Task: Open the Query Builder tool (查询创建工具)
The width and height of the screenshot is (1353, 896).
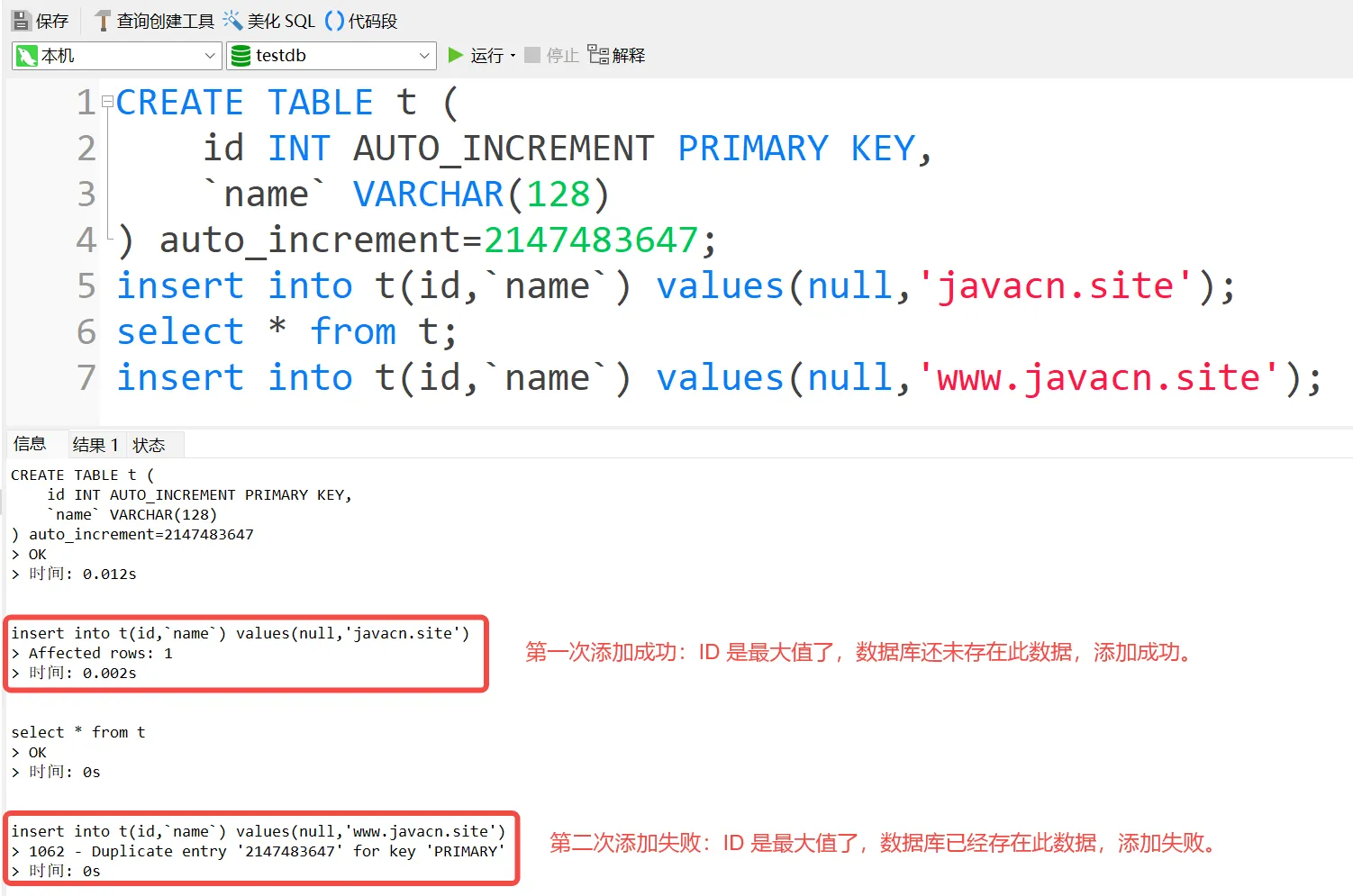Action: click(155, 21)
